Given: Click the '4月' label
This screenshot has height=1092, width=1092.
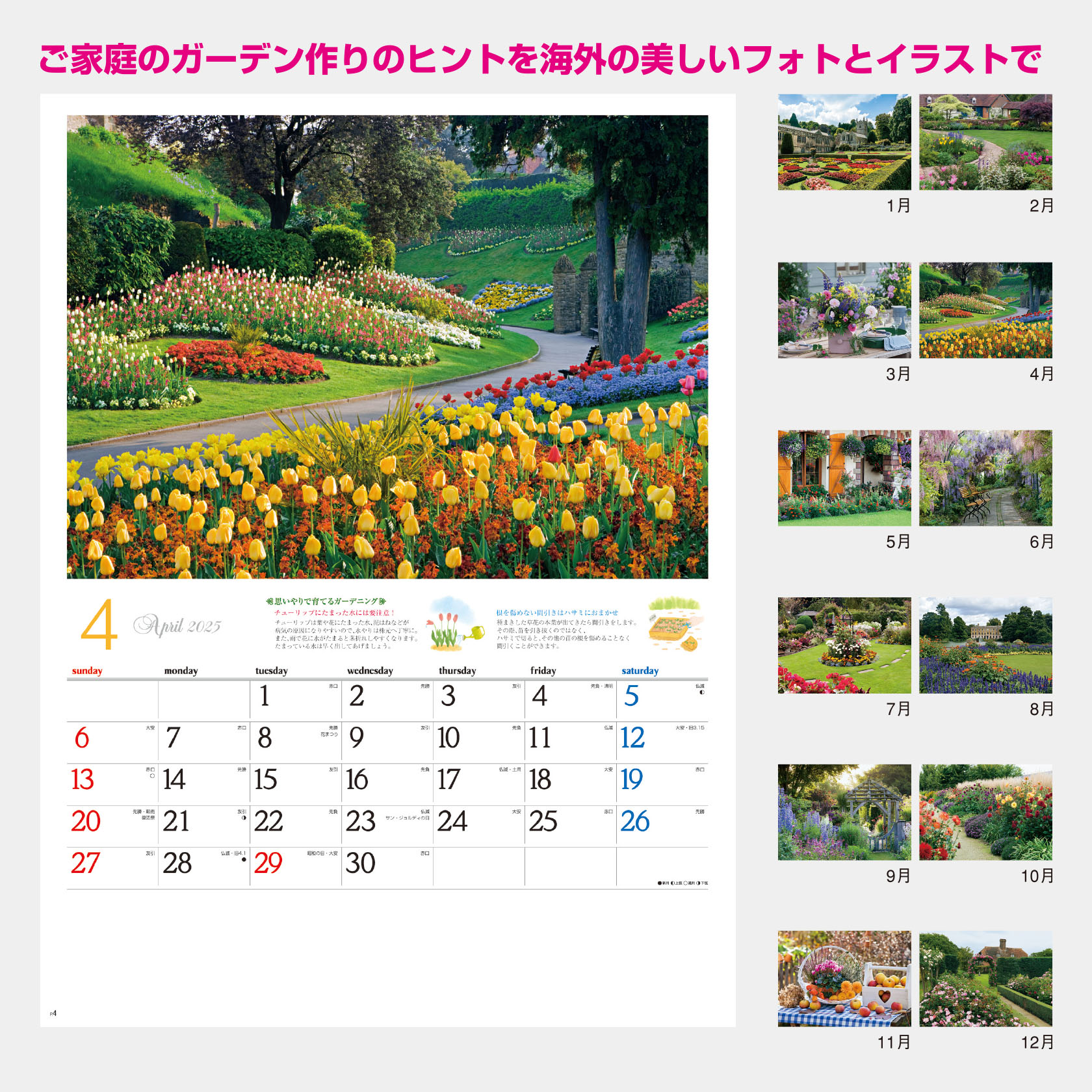Looking at the screenshot, I should (1041, 374).
